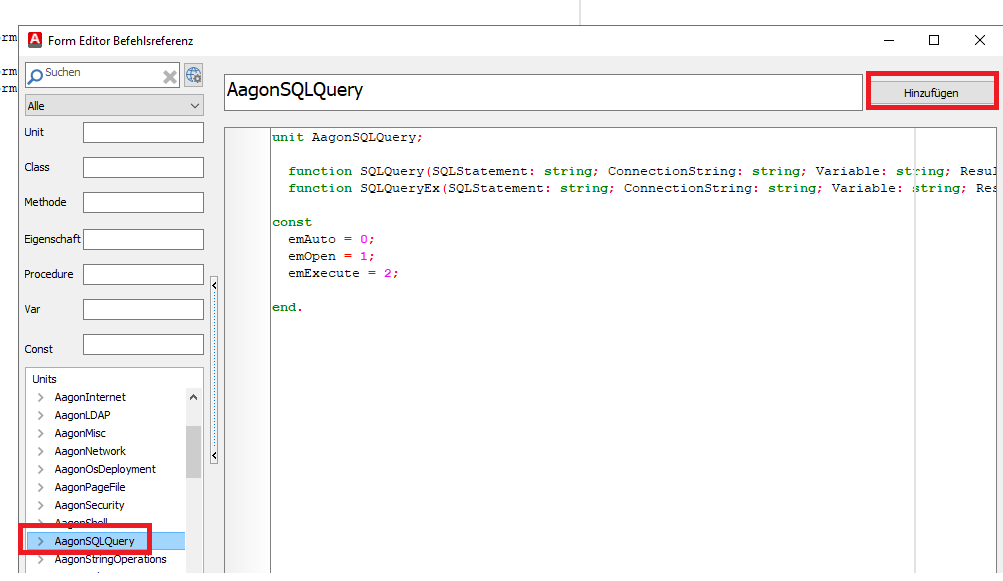Screen dimensions: 1003x581
Task: Collapse the left panel using the splitter arrow
Action: tap(214, 285)
